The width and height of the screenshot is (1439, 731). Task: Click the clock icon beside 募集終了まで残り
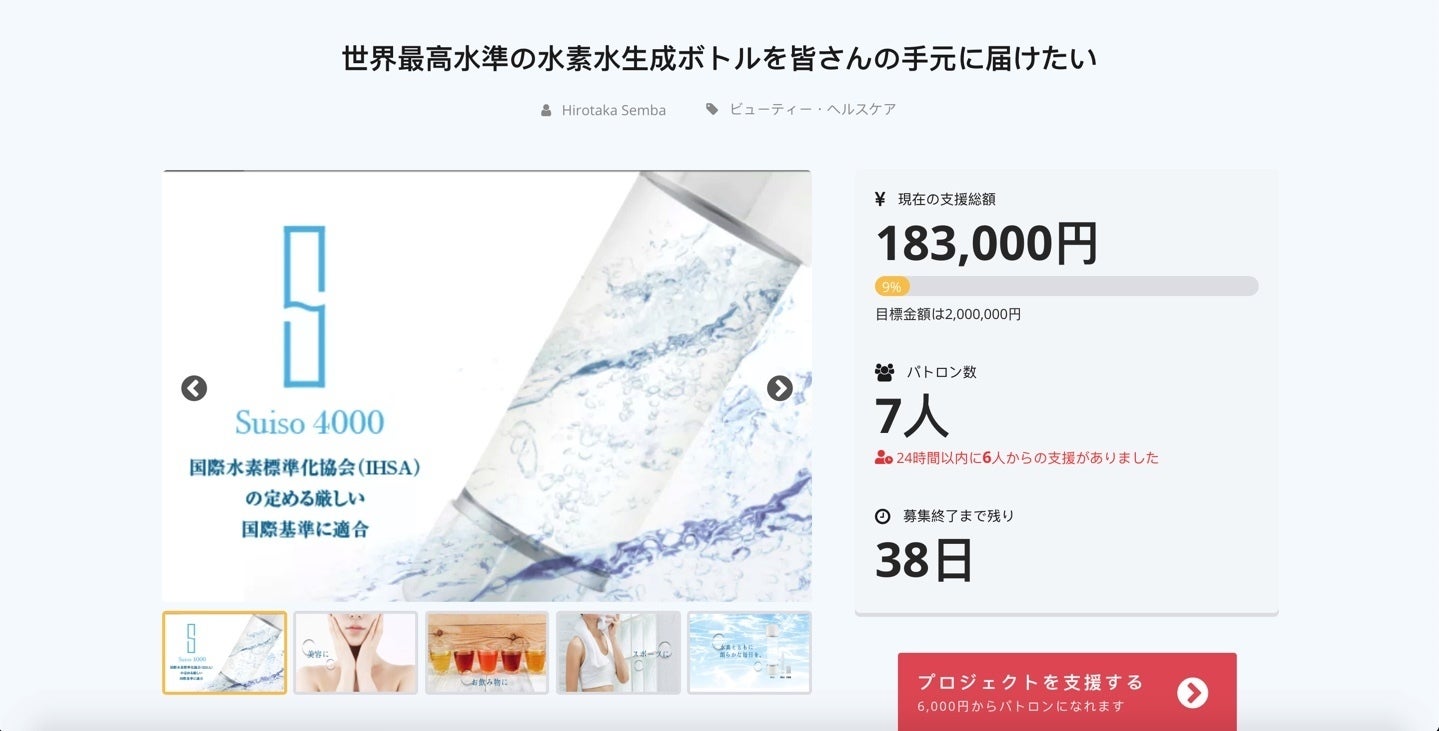click(882, 516)
